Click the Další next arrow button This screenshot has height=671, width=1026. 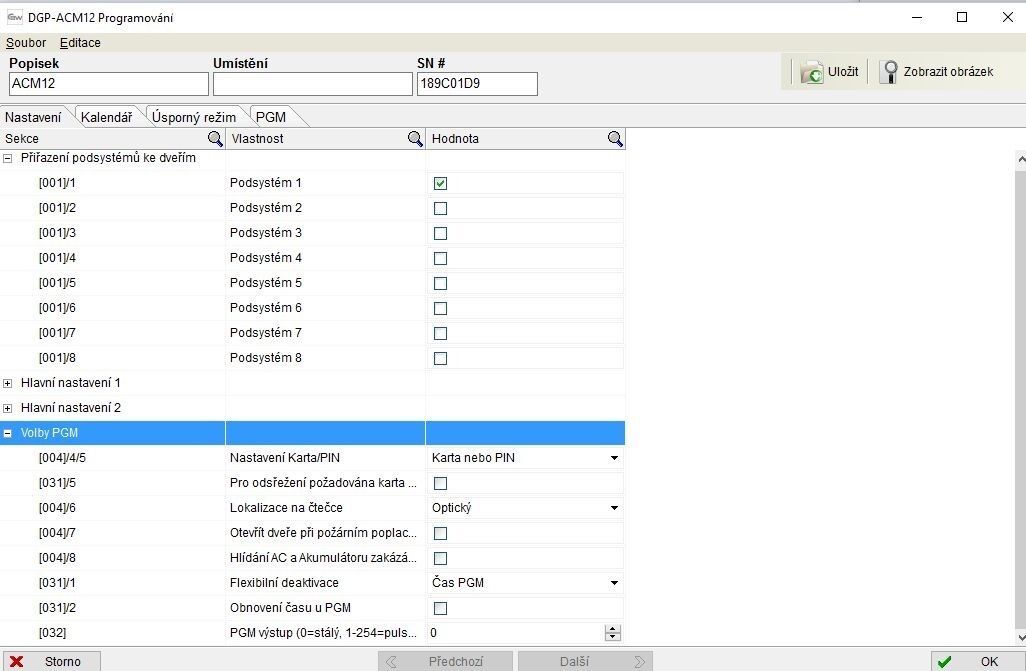[585, 661]
